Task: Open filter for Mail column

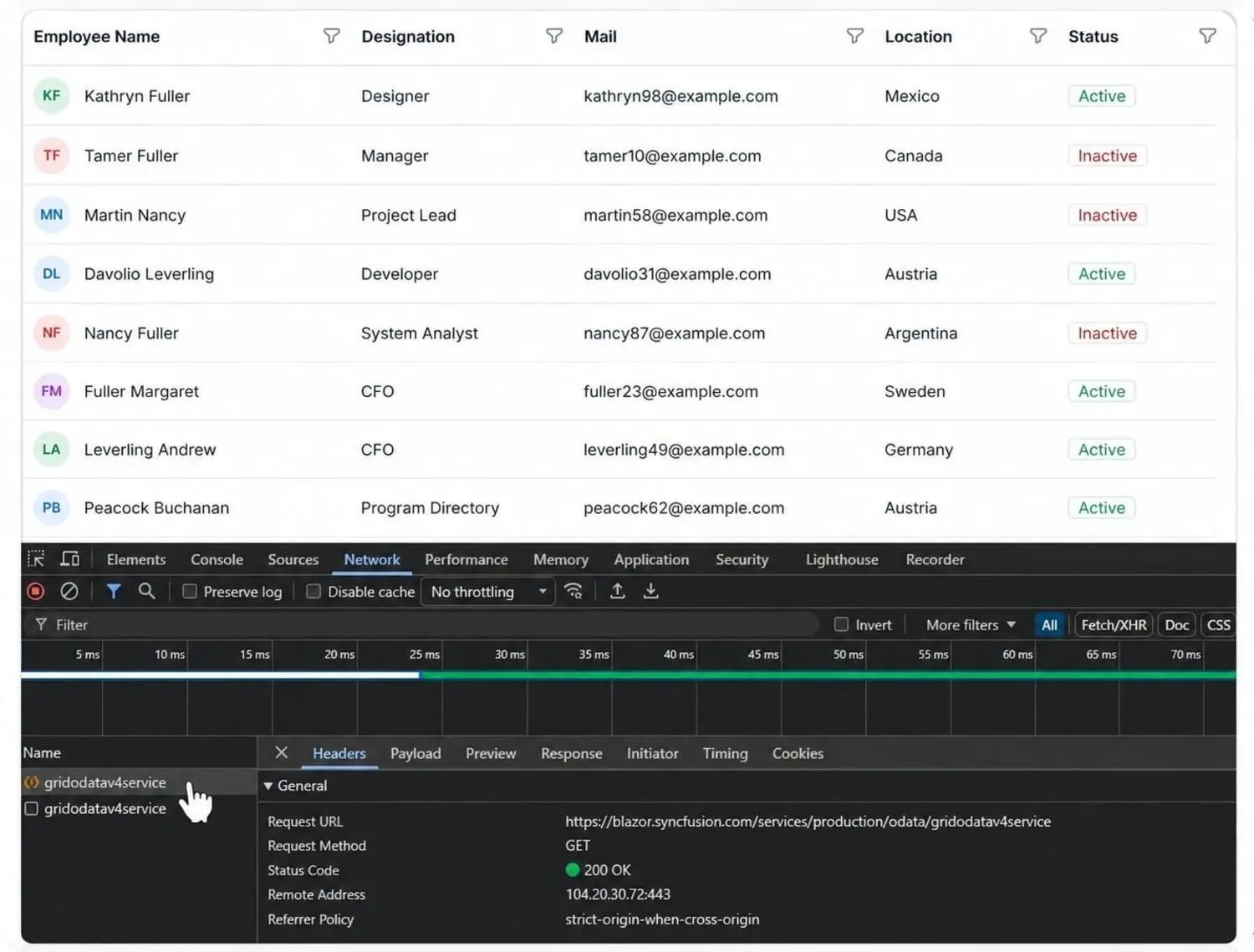Action: (854, 36)
